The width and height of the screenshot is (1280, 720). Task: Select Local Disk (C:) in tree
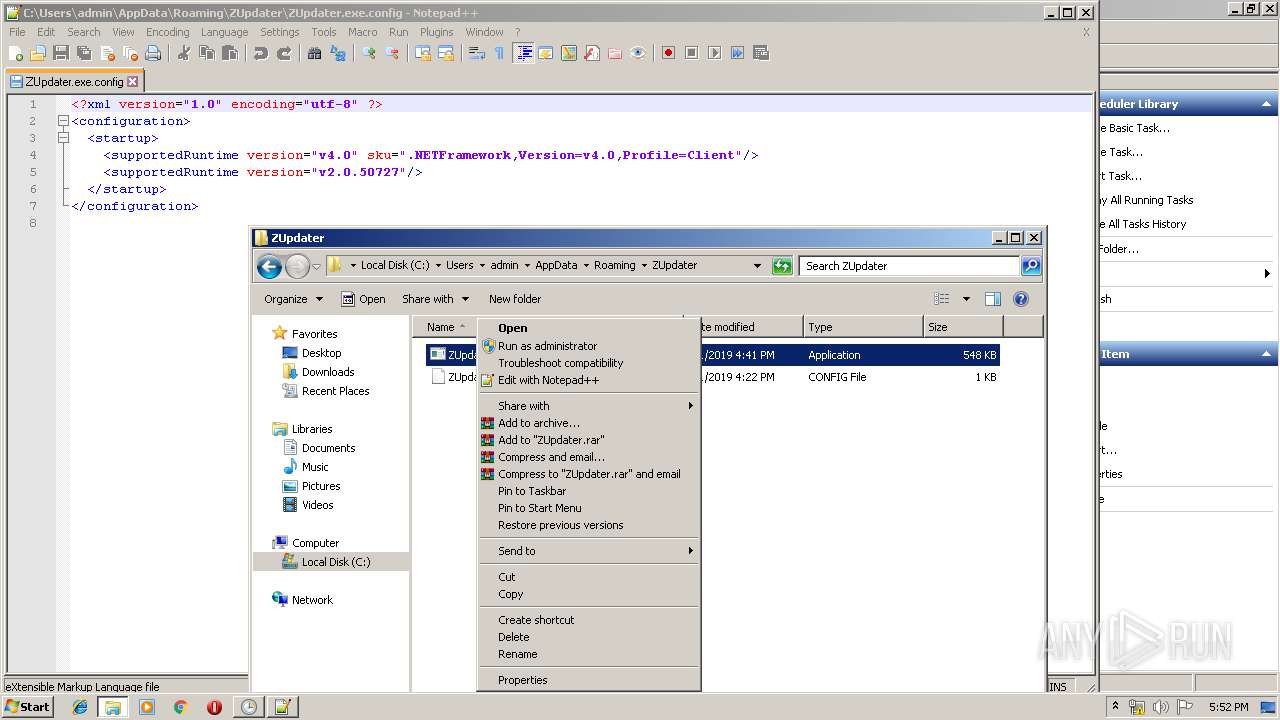336,562
